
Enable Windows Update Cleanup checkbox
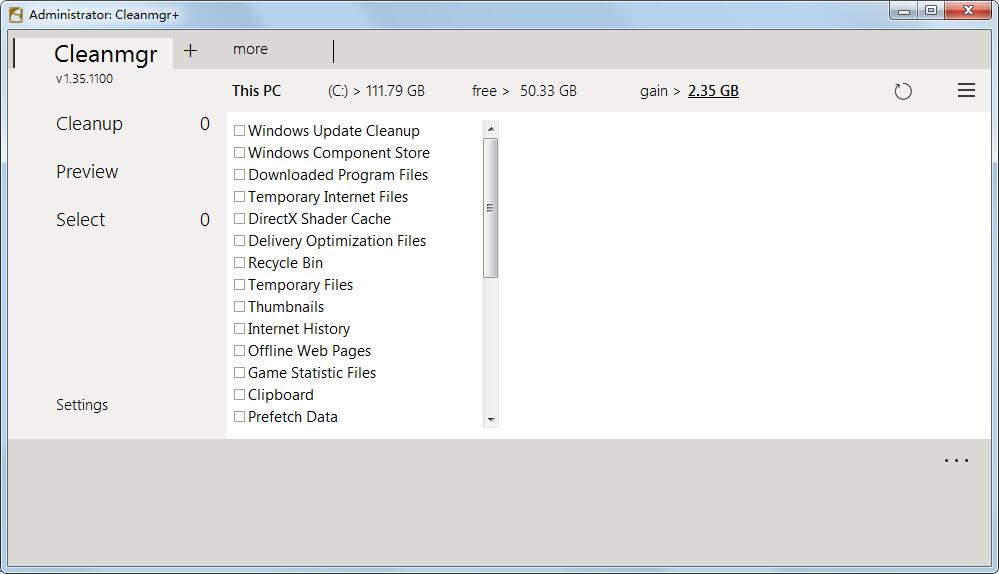pyautogui.click(x=240, y=131)
